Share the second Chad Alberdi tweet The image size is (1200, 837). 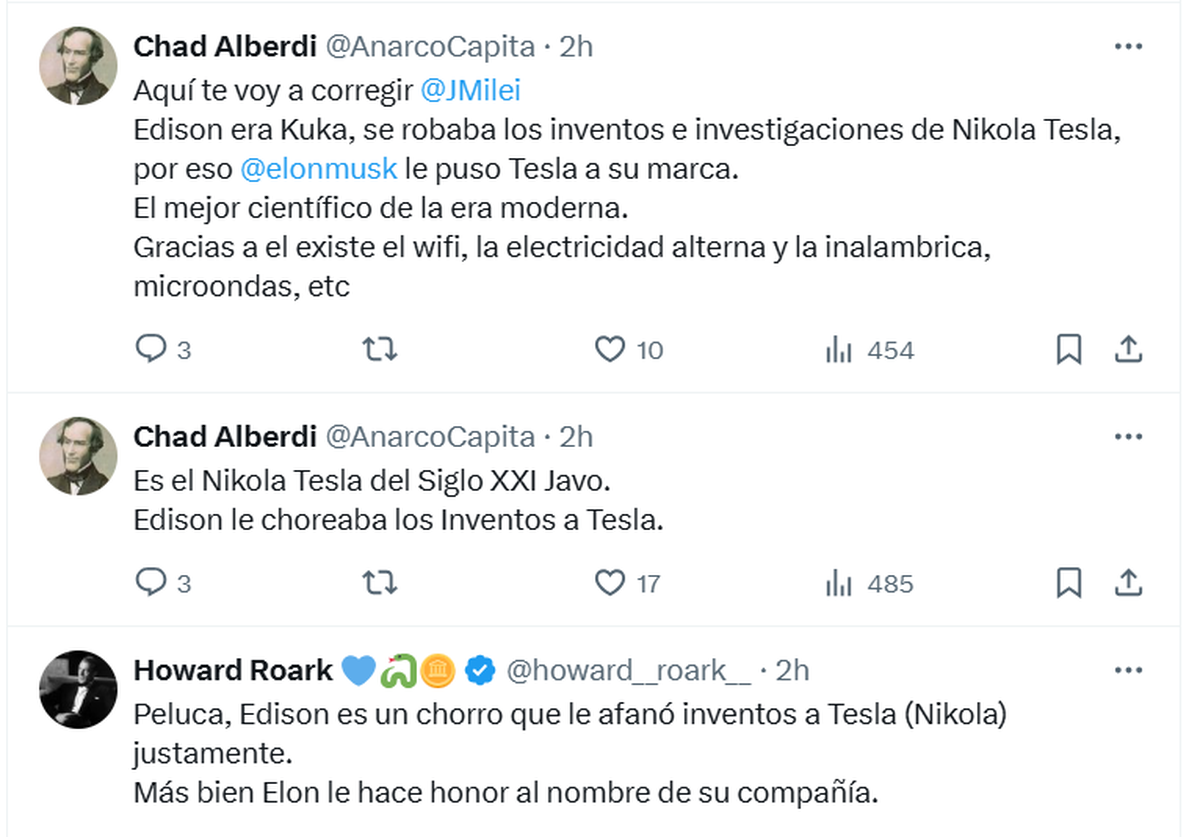click(x=1128, y=582)
